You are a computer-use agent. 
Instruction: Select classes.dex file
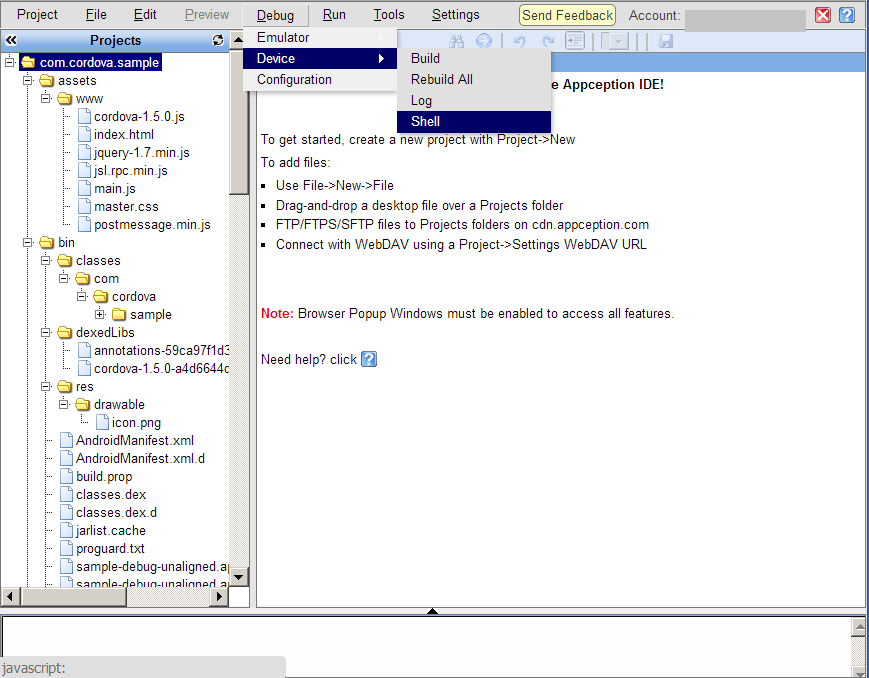point(111,495)
